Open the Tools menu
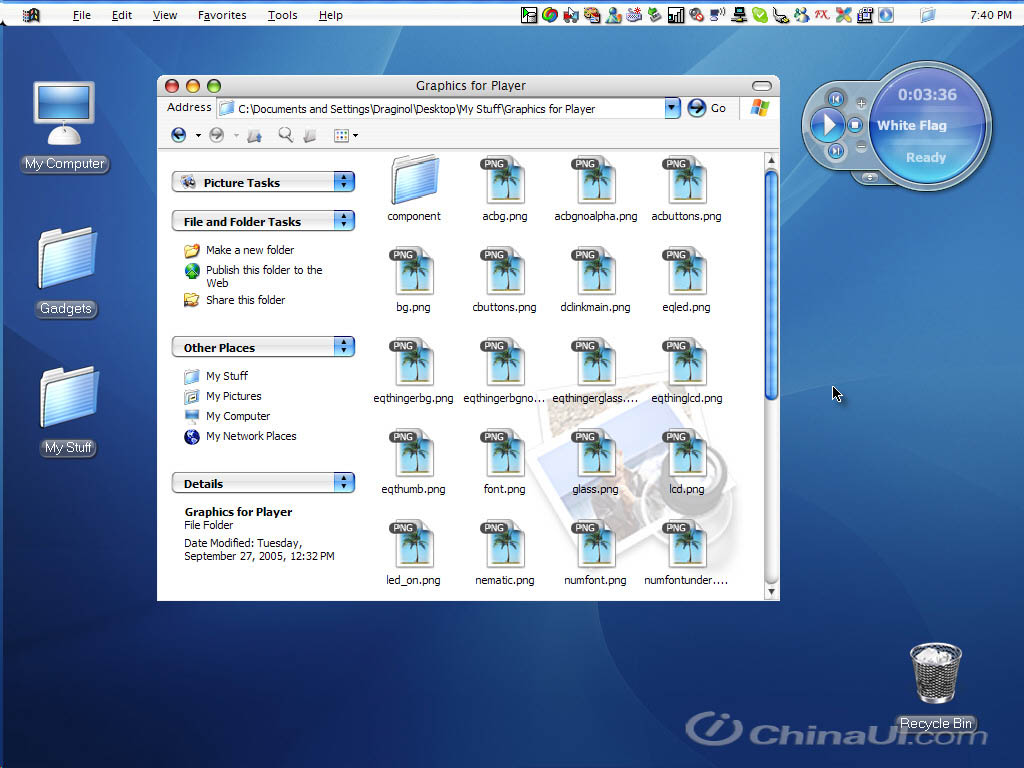 pos(282,15)
